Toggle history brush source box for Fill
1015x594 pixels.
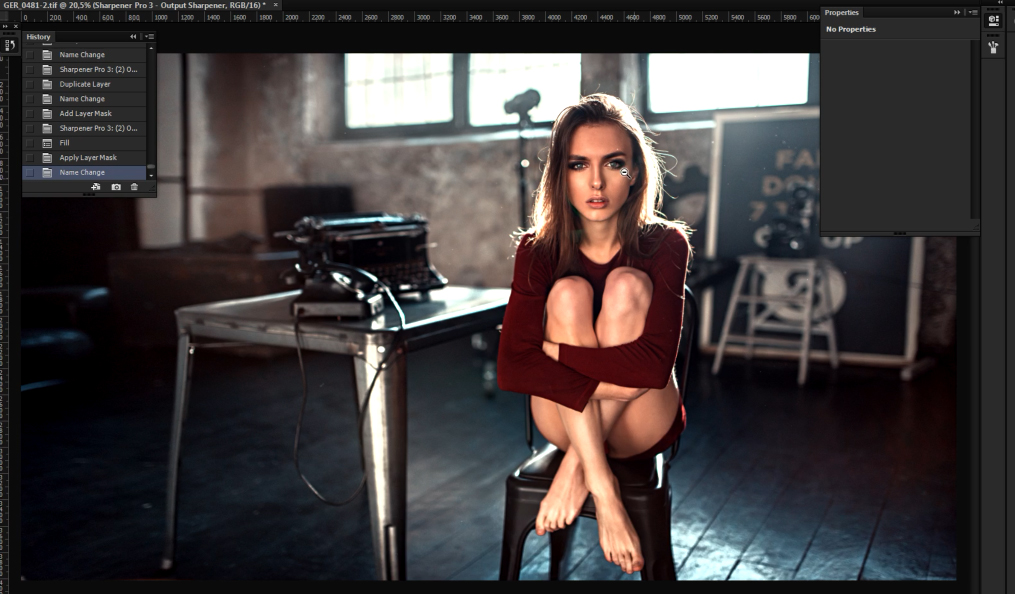coord(30,143)
